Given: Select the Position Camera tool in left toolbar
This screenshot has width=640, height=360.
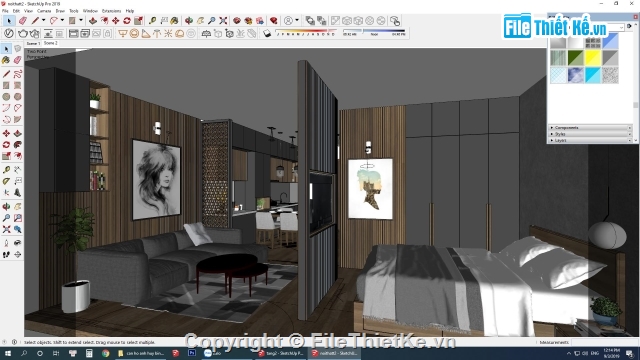Looking at the screenshot, I should (x=6, y=243).
